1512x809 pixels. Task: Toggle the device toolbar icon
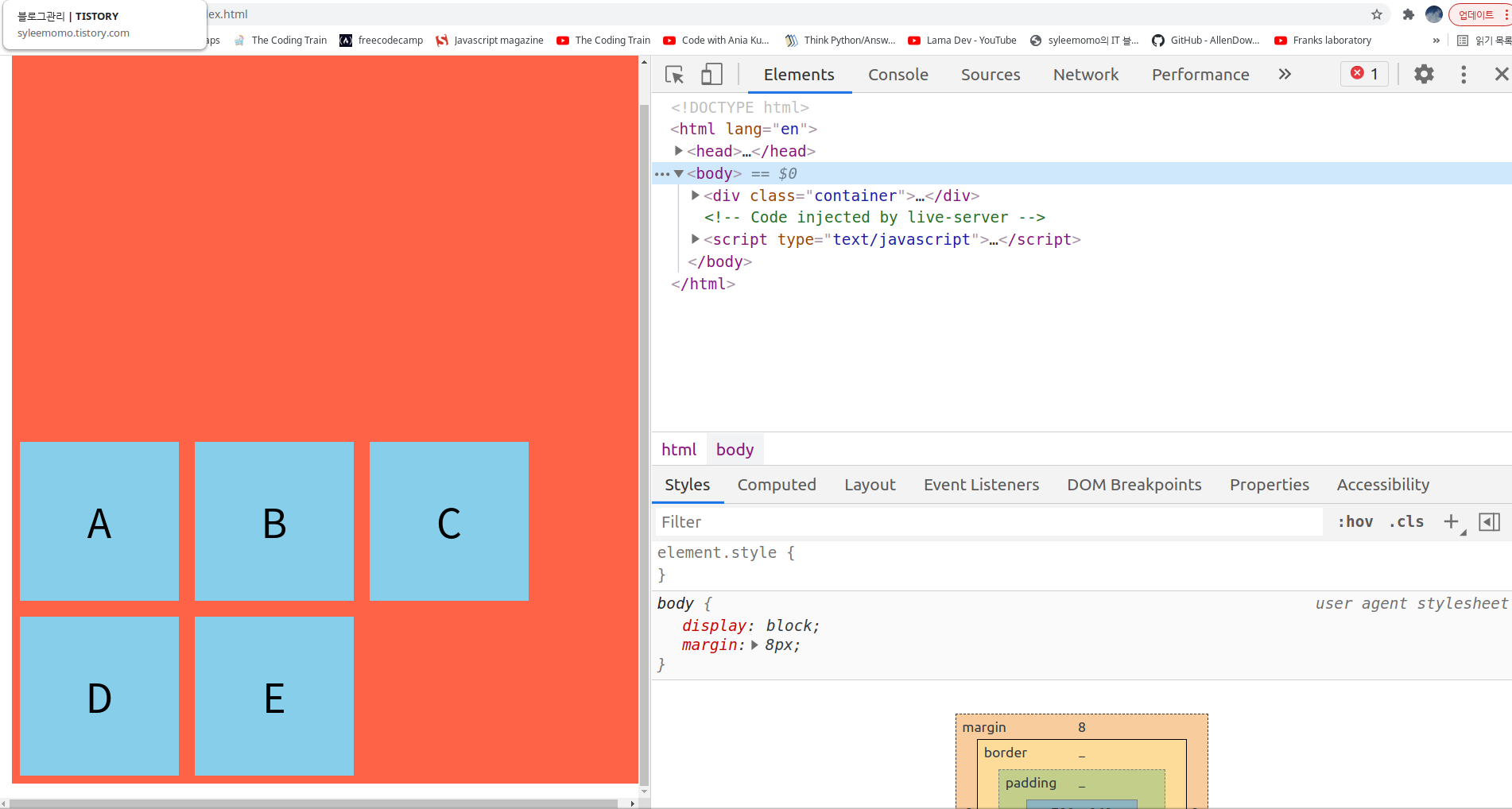pos(711,75)
